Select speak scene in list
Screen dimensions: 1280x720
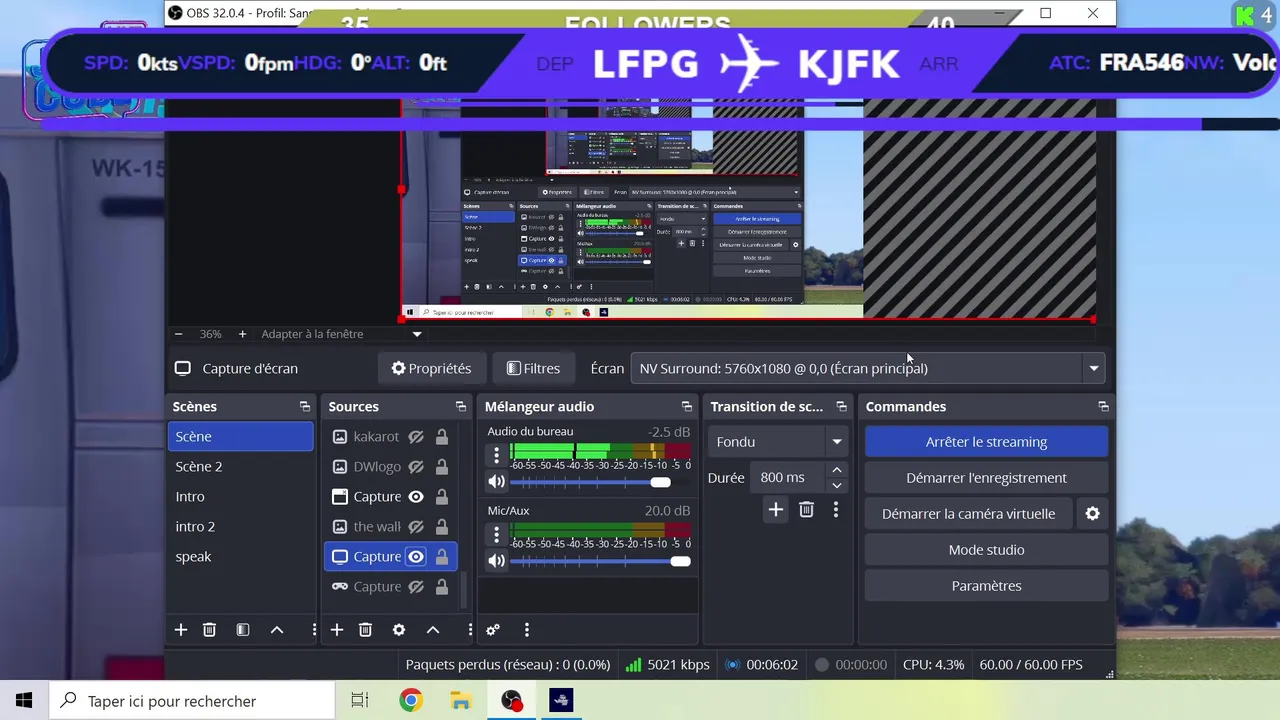click(x=240, y=556)
